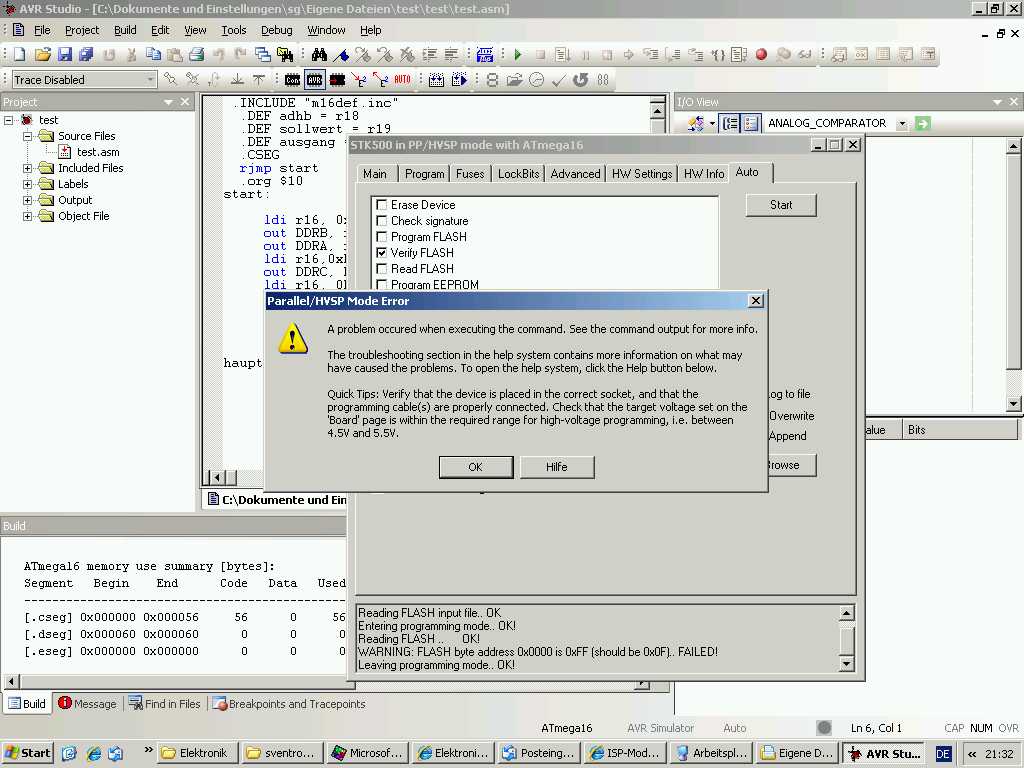Screen dimensions: 1024x768
Task: Enable the Read FLASH checkbox
Action: coord(382,269)
